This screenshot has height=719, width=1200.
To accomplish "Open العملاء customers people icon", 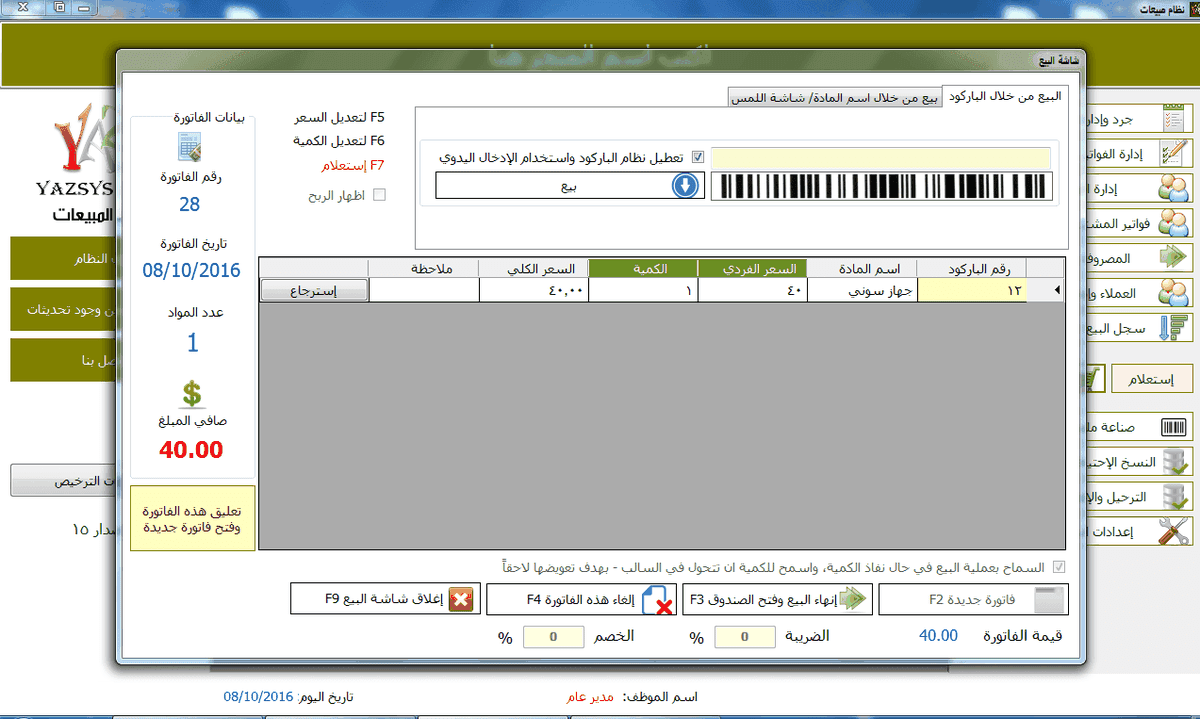I will pos(1173,291).
